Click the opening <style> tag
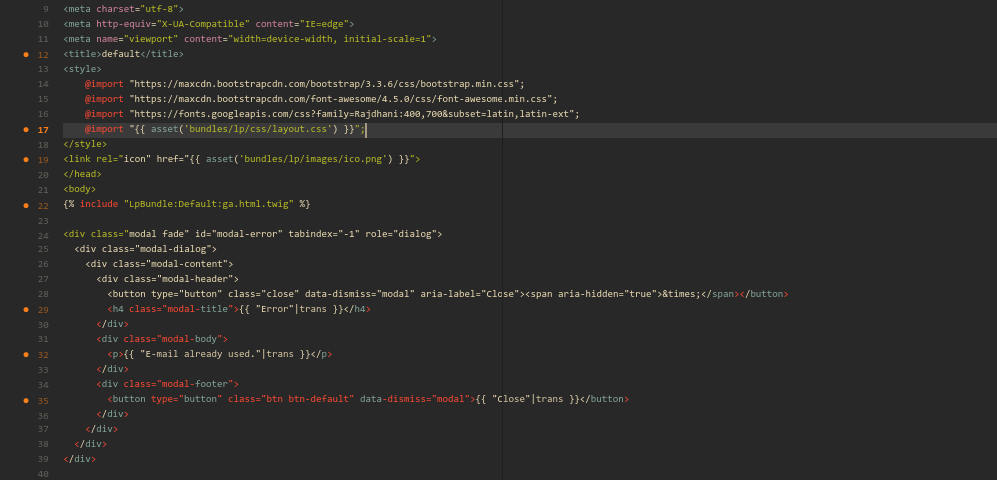Viewport: 997px width, 480px height. pyautogui.click(x=83, y=69)
